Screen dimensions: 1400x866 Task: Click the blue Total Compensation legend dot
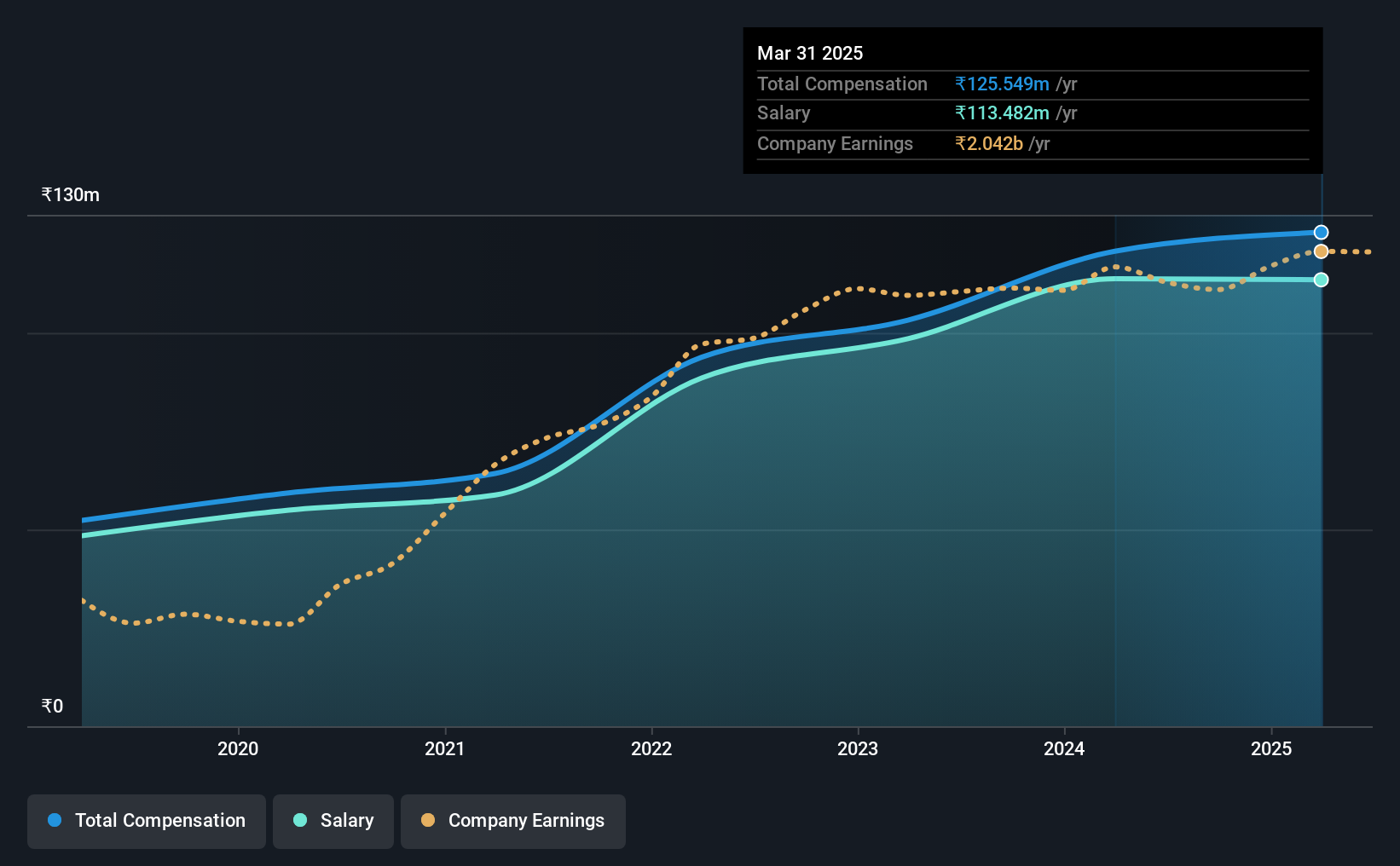point(55,820)
